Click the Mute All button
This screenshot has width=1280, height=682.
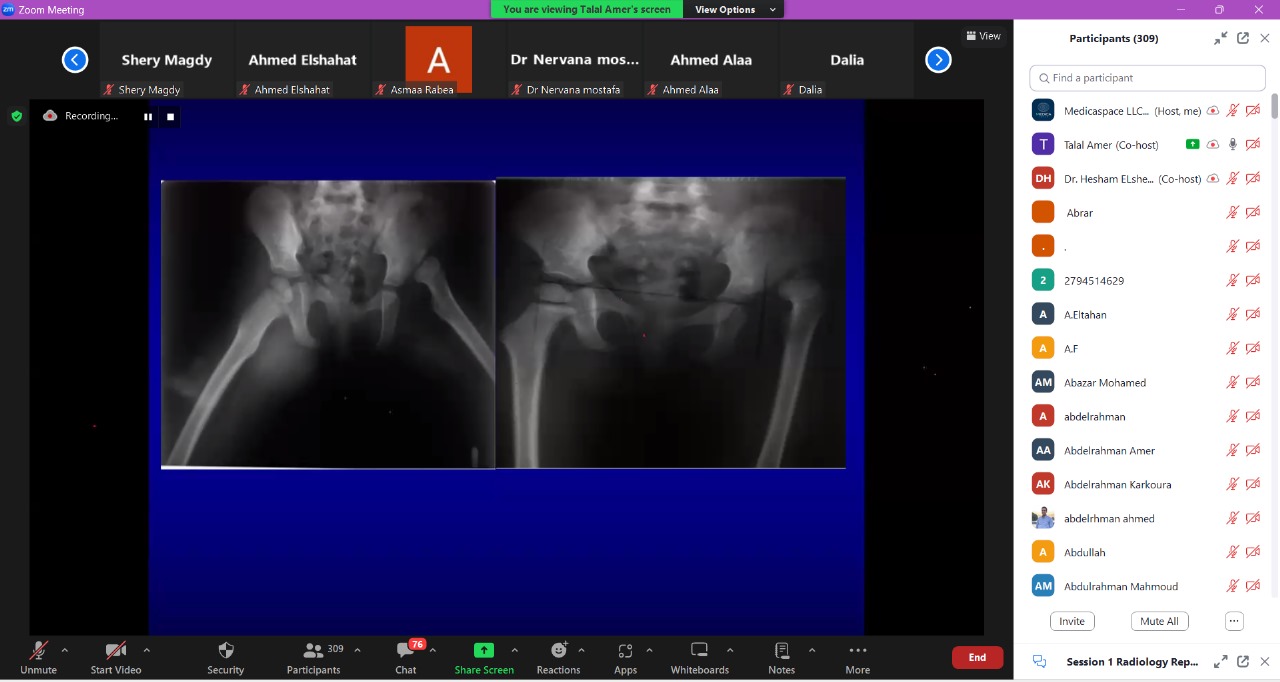1159,621
